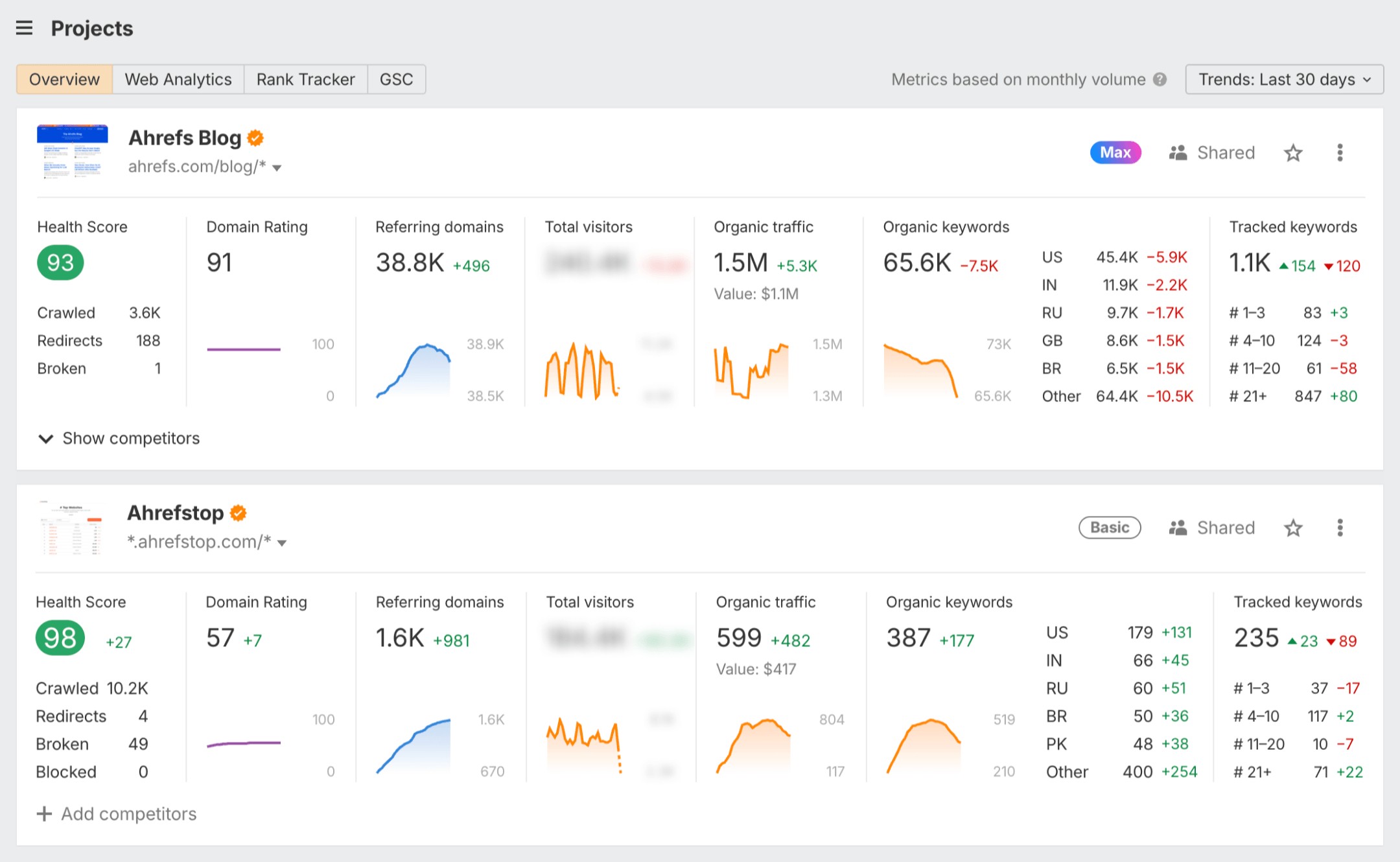Click the verified badge next to Ahrefstop
Image resolution: width=1400 pixels, height=862 pixels.
(238, 512)
